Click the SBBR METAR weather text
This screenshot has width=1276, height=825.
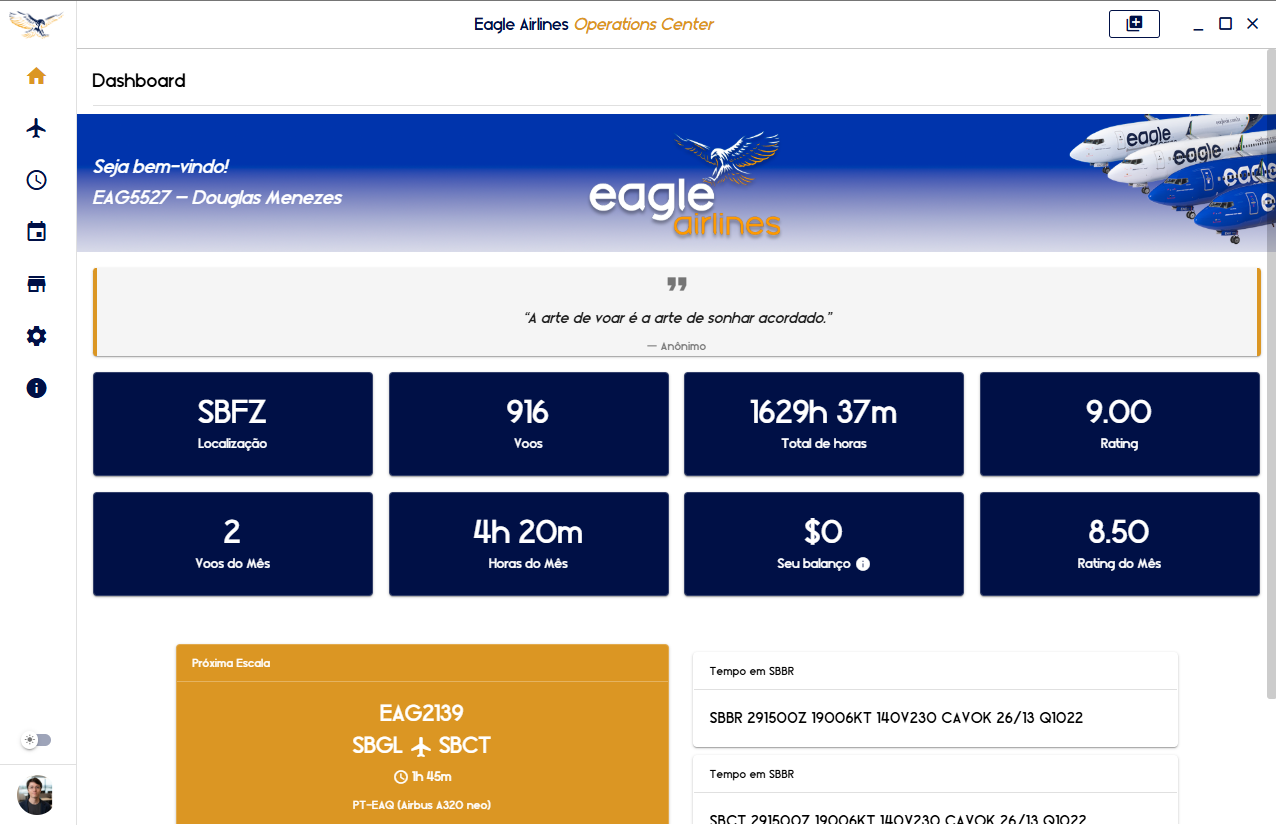pos(896,718)
